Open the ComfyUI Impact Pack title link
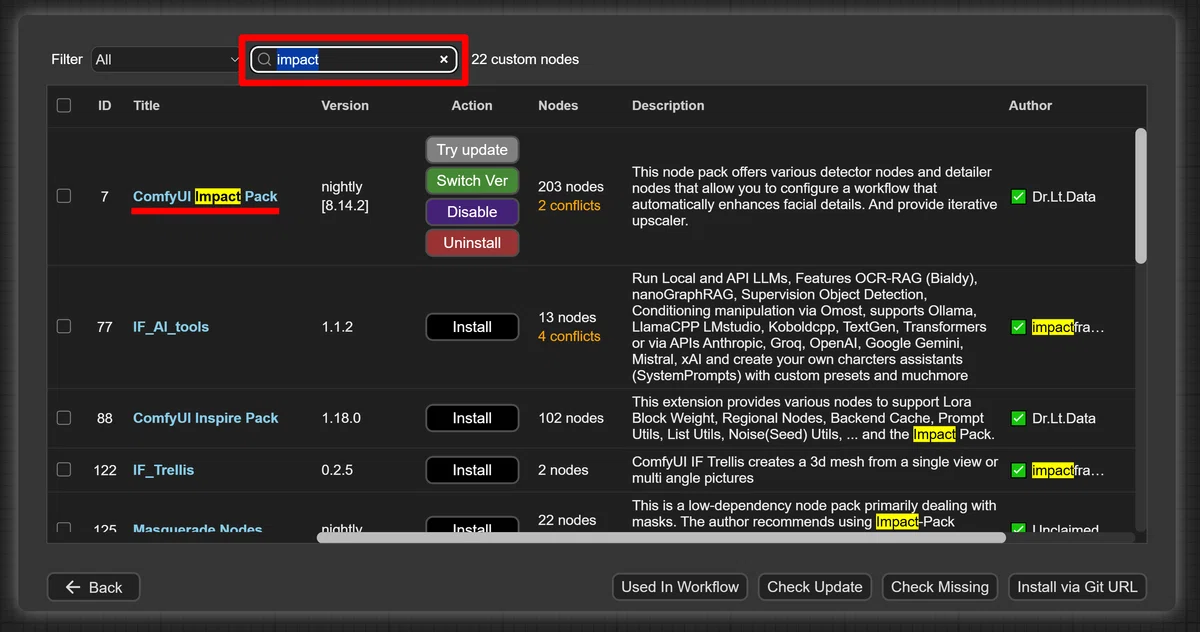The height and width of the screenshot is (632, 1200). (x=205, y=197)
